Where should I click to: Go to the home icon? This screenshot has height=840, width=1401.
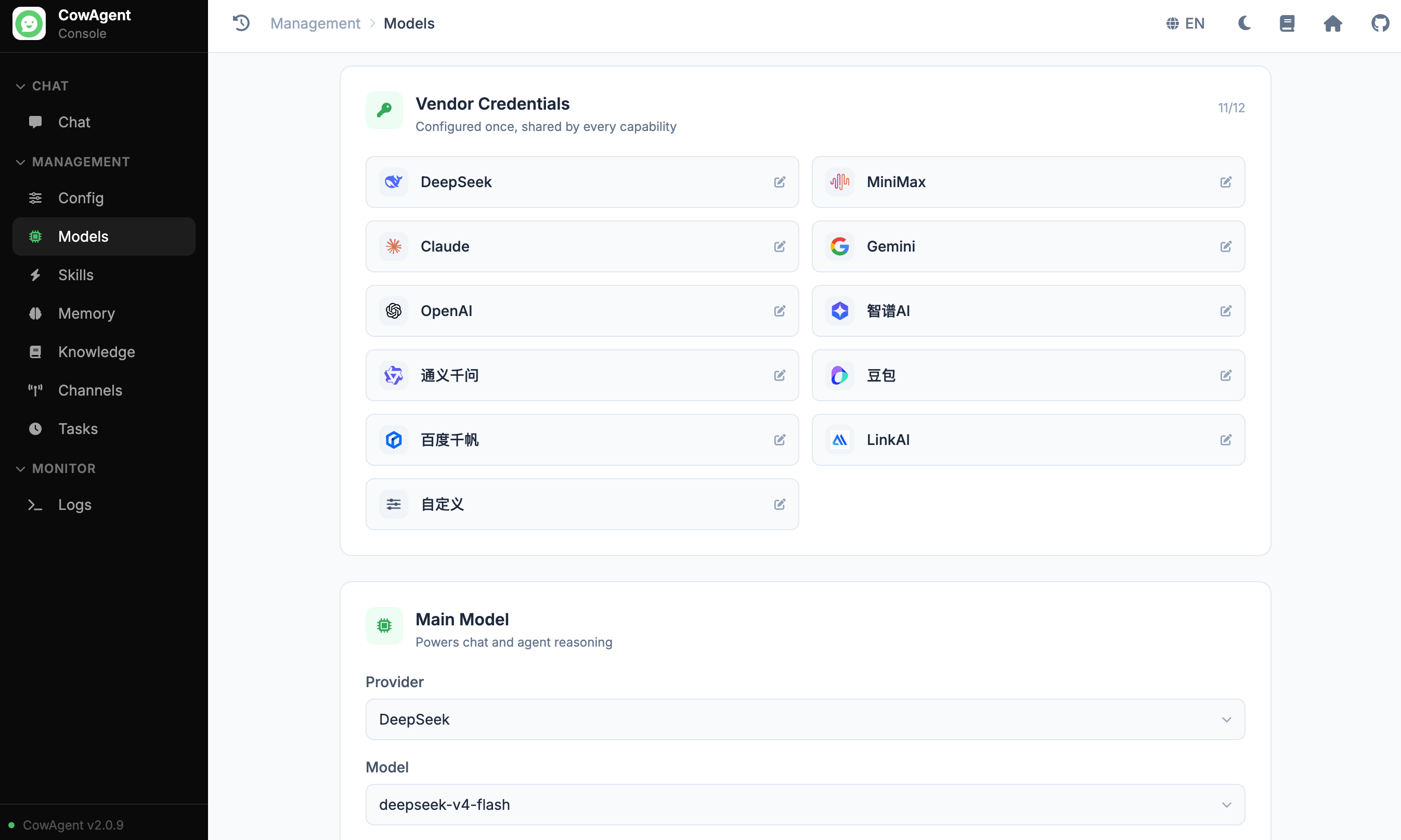pos(1332,23)
